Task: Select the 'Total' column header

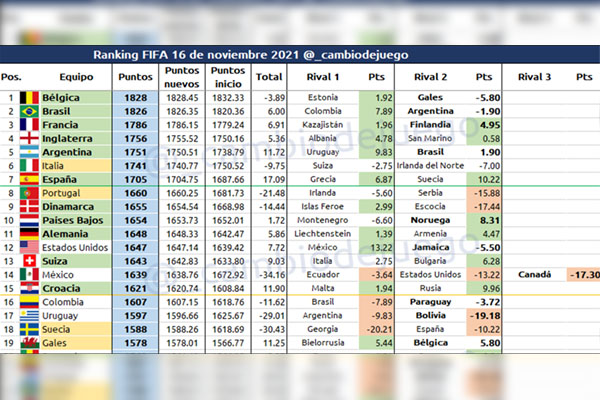Action: tap(269, 77)
